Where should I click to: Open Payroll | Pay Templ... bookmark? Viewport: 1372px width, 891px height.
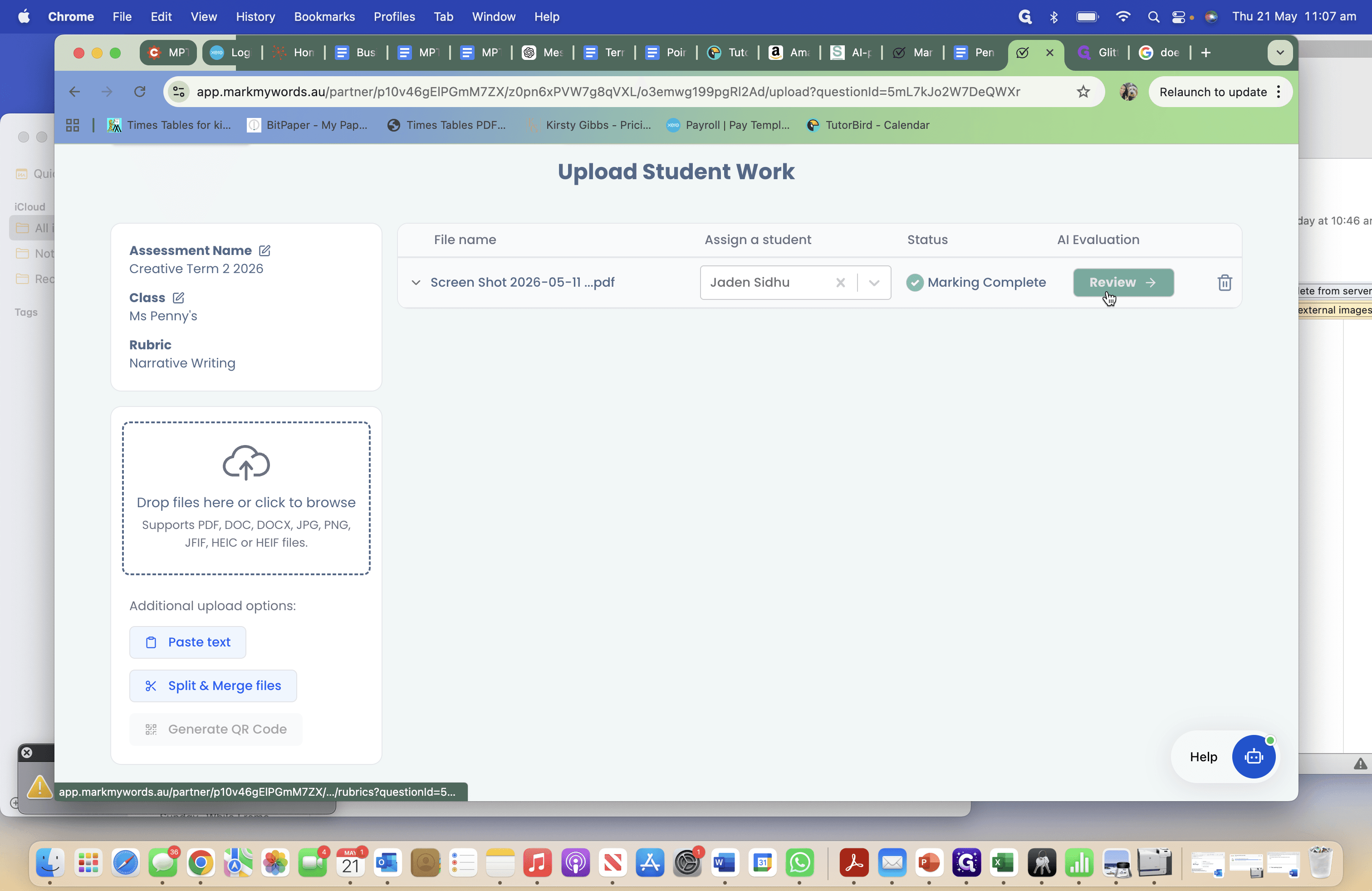728,125
